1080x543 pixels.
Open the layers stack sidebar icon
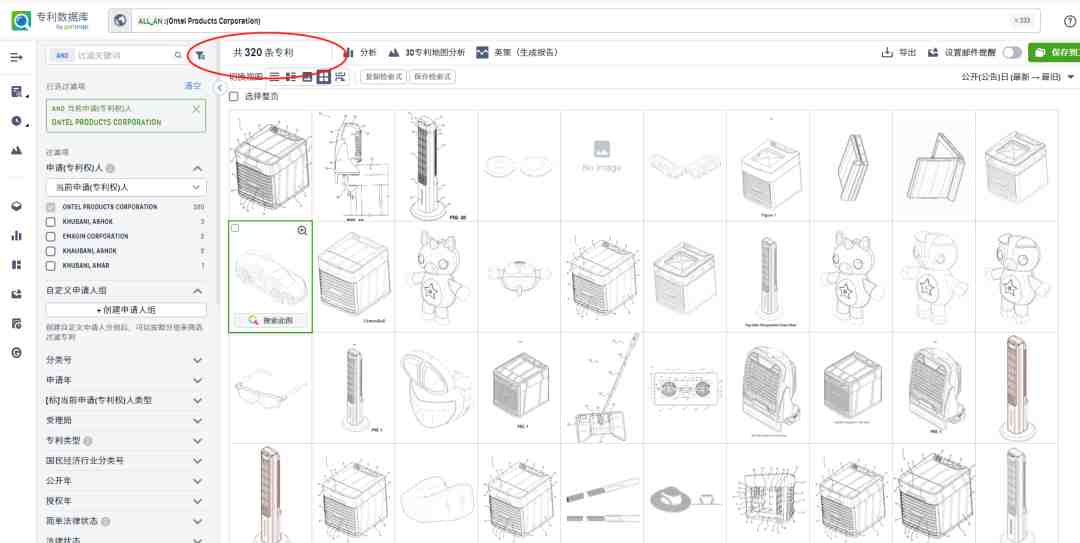tap(17, 206)
